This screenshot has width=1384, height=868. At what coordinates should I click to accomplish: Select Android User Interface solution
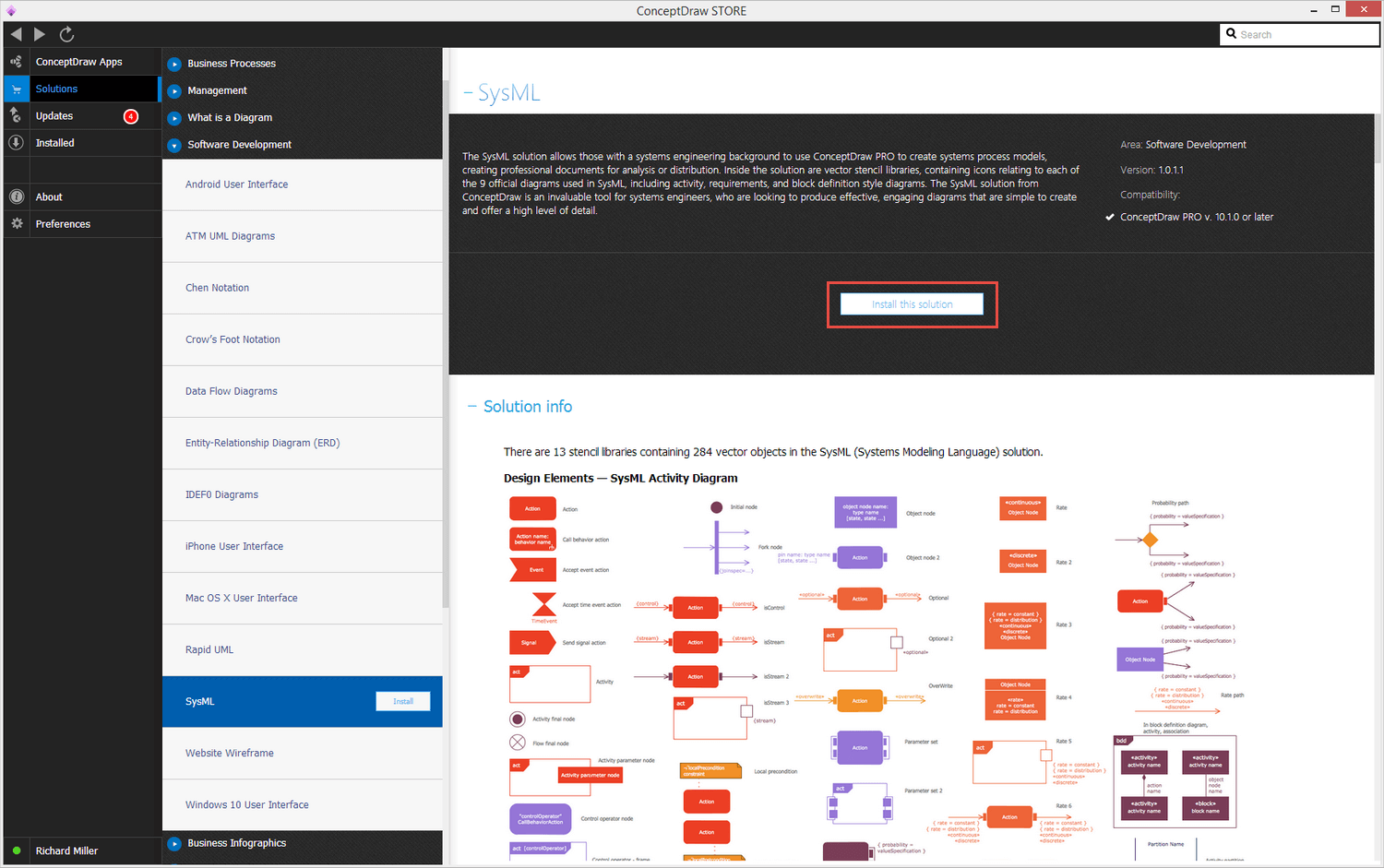click(x=303, y=184)
